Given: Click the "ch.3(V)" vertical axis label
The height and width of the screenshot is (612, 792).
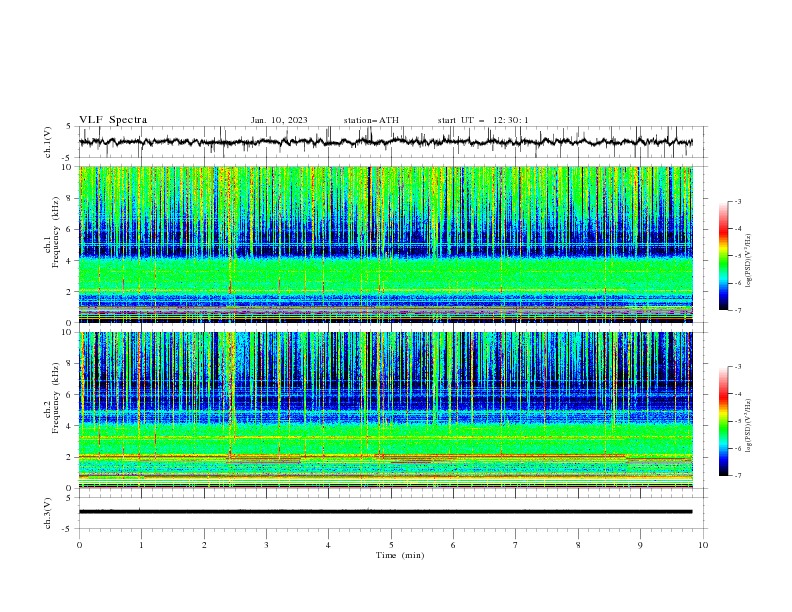Looking at the screenshot, I should click(48, 513).
